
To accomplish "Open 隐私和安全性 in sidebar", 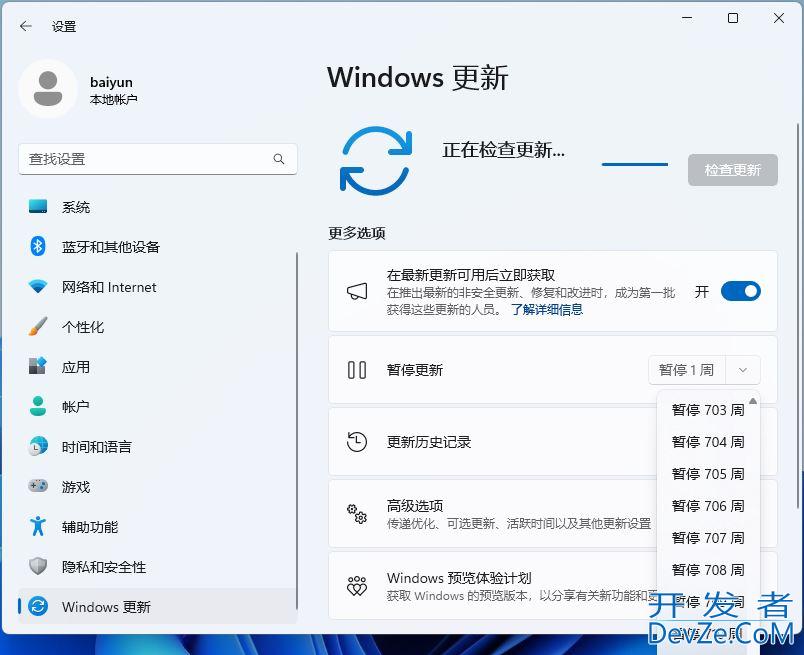I will pos(156,567).
